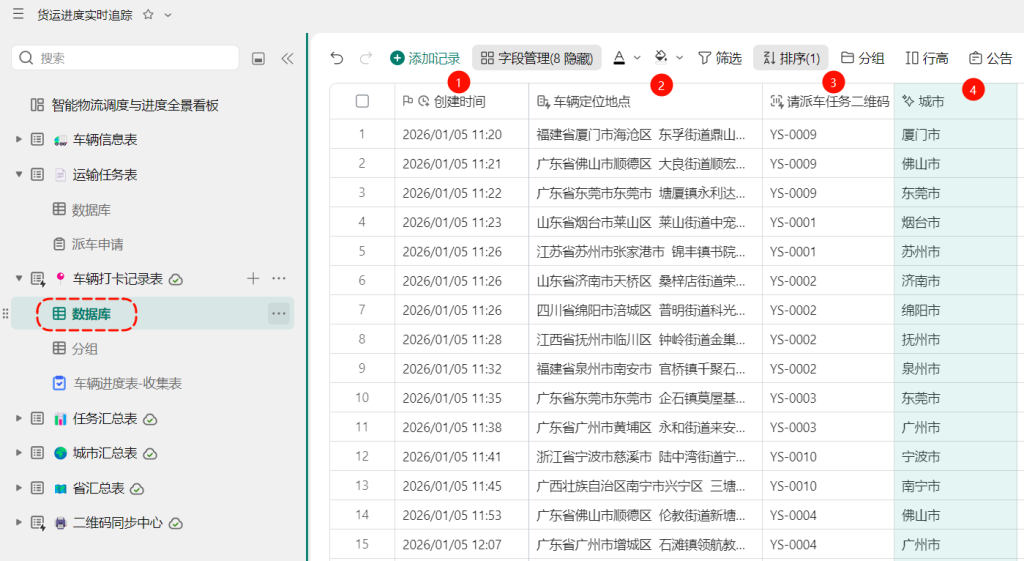The image size is (1024, 561).
Task: Open fill color dropdown arrow
Action: click(x=679, y=58)
